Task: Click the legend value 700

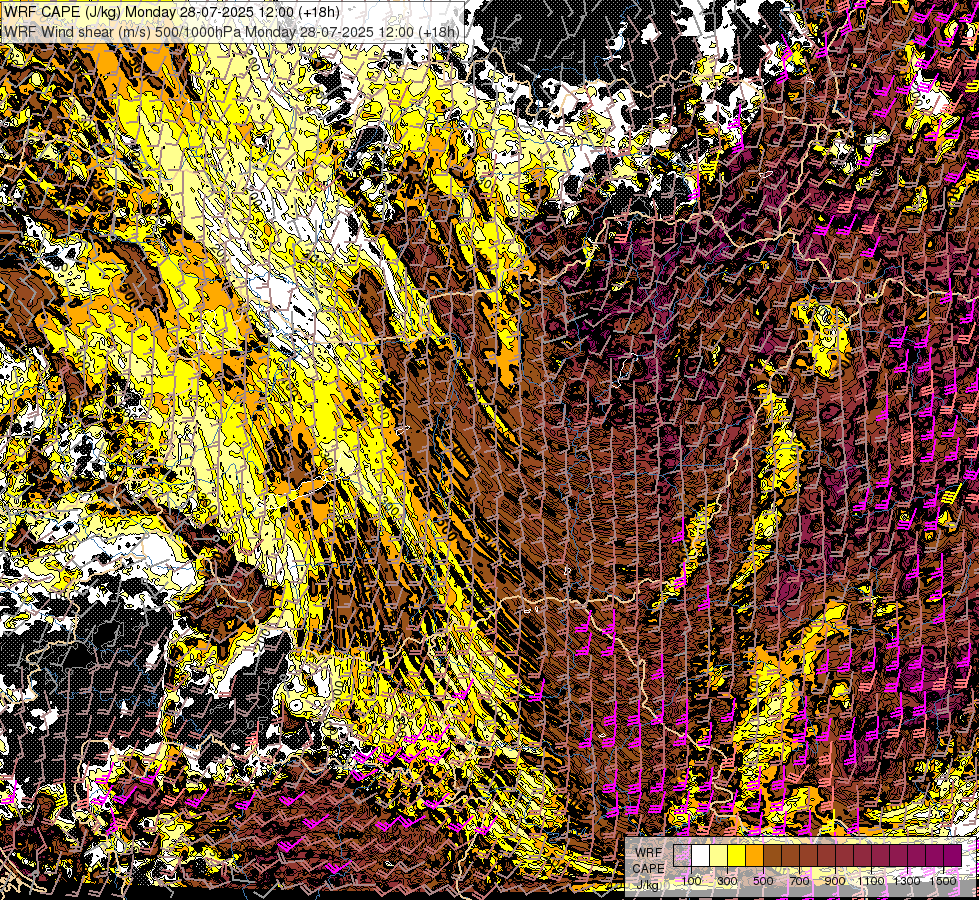Action: click(799, 881)
